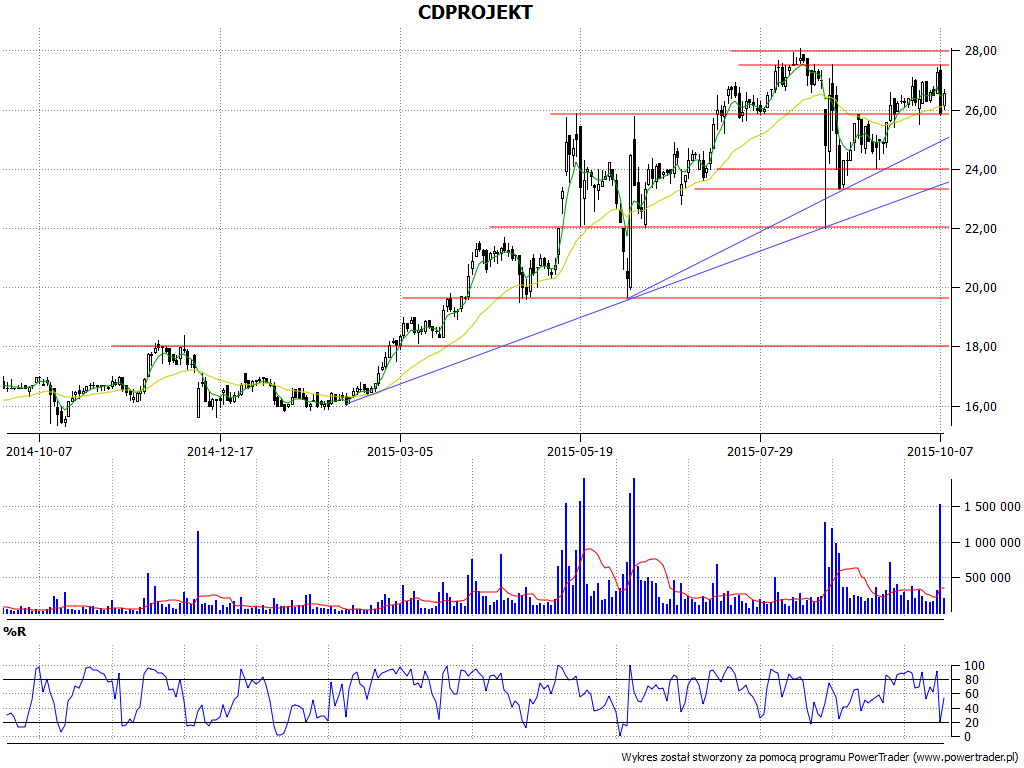Click the 1 000 000 volume label
This screenshot has height=768, width=1024.
pos(993,542)
